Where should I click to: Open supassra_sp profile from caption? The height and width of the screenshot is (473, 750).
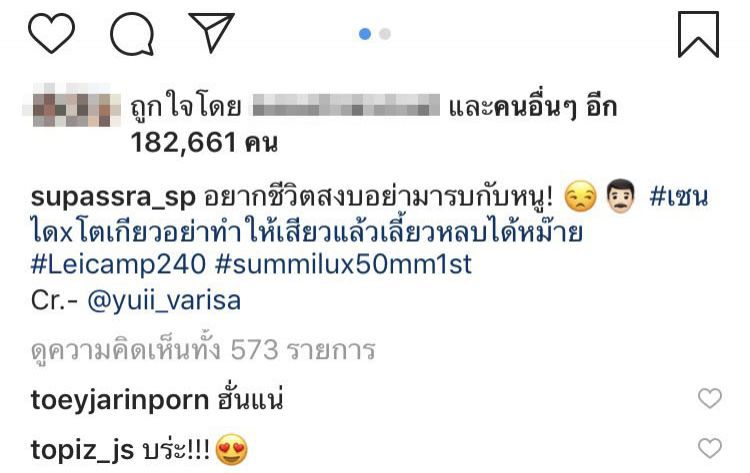113,197
